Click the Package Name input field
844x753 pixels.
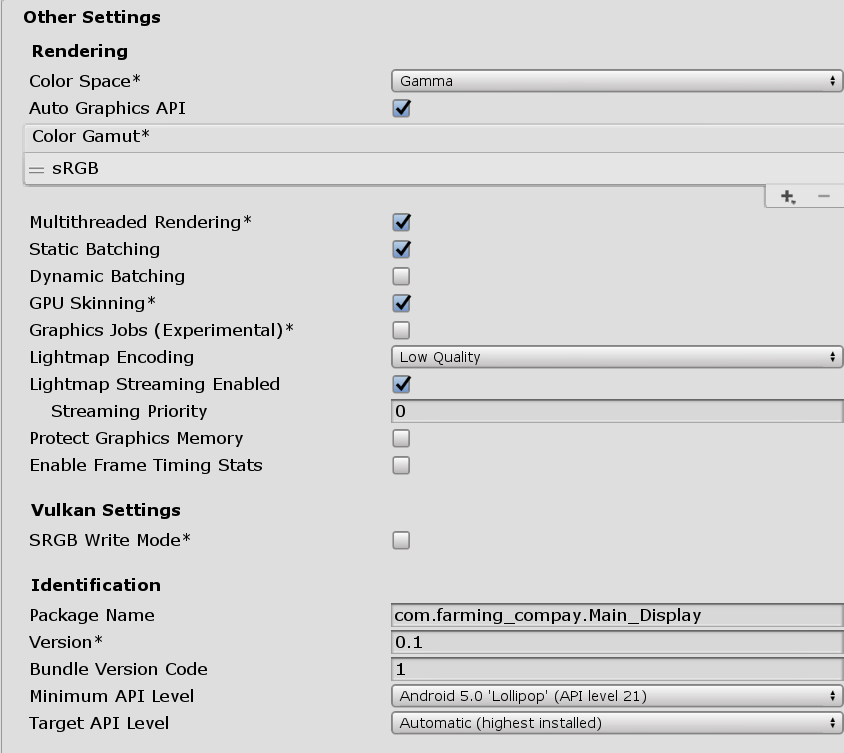(617, 615)
